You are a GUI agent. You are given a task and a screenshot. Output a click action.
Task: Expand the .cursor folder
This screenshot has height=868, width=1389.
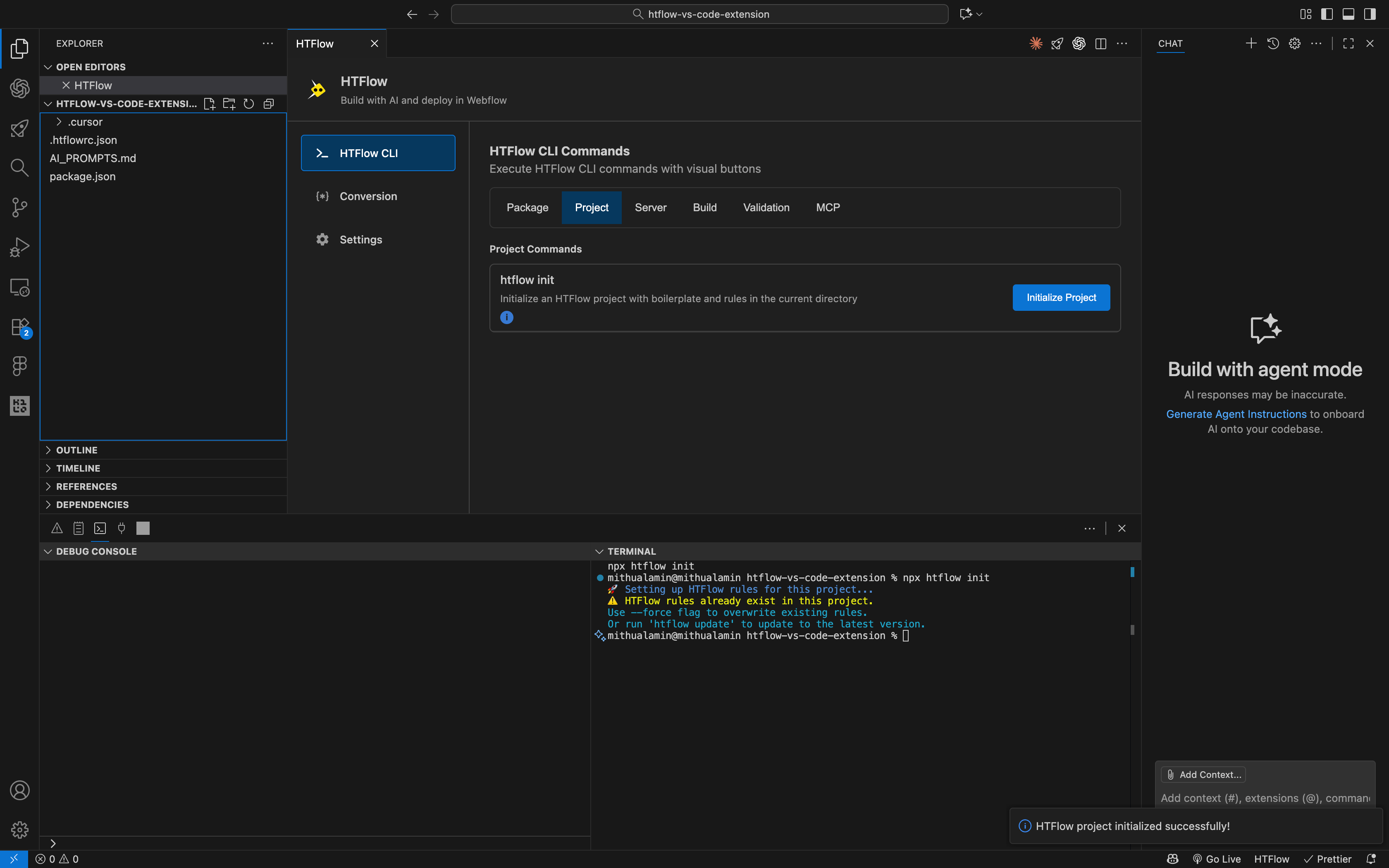[60, 122]
